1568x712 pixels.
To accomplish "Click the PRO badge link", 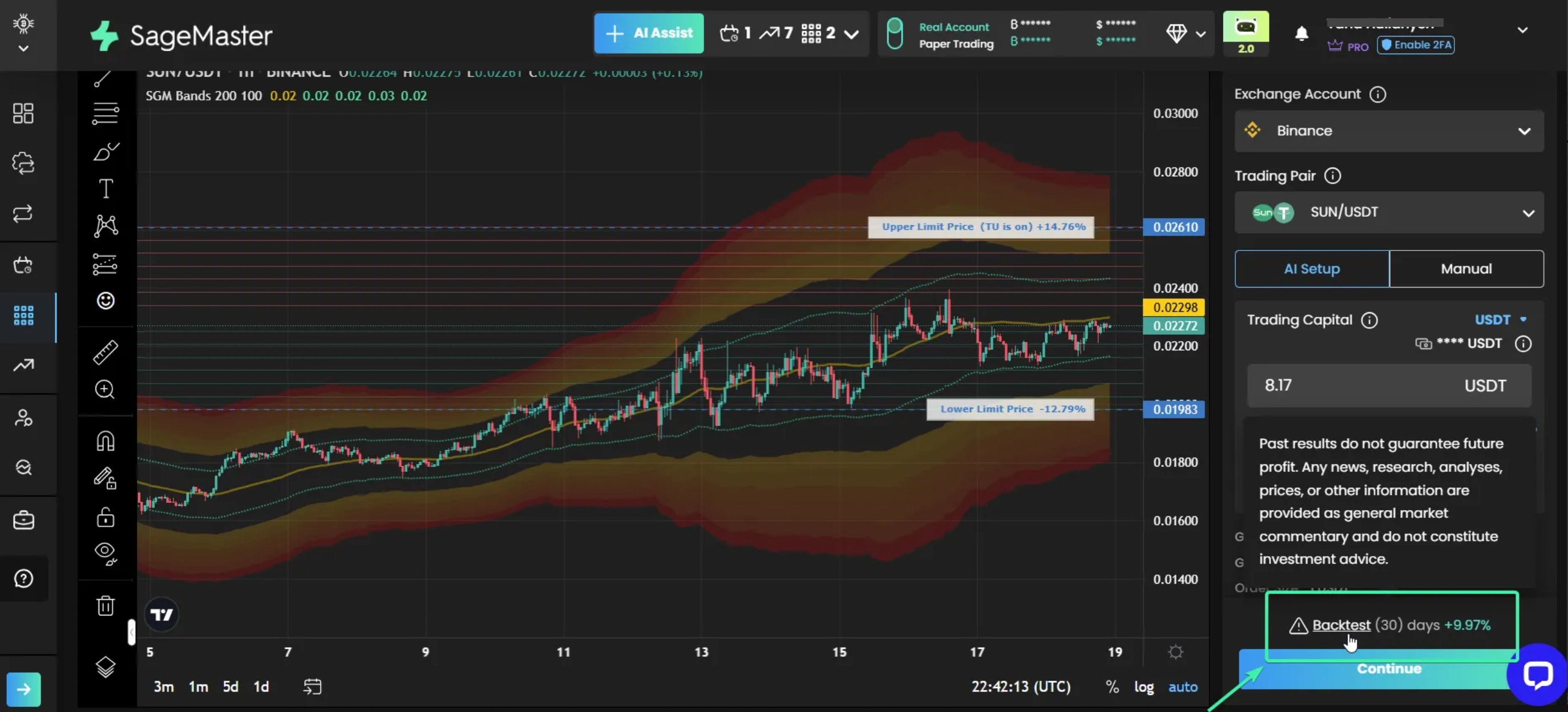I will [1348, 46].
